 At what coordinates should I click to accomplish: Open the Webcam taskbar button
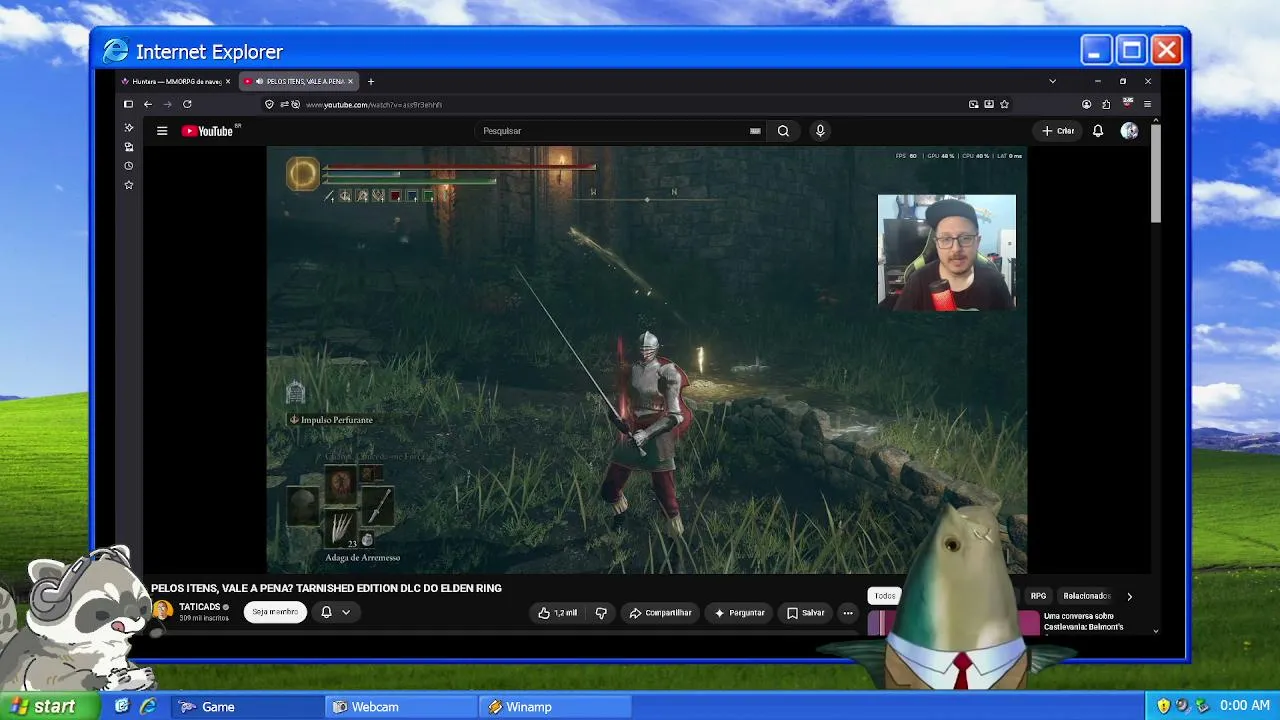pos(402,707)
